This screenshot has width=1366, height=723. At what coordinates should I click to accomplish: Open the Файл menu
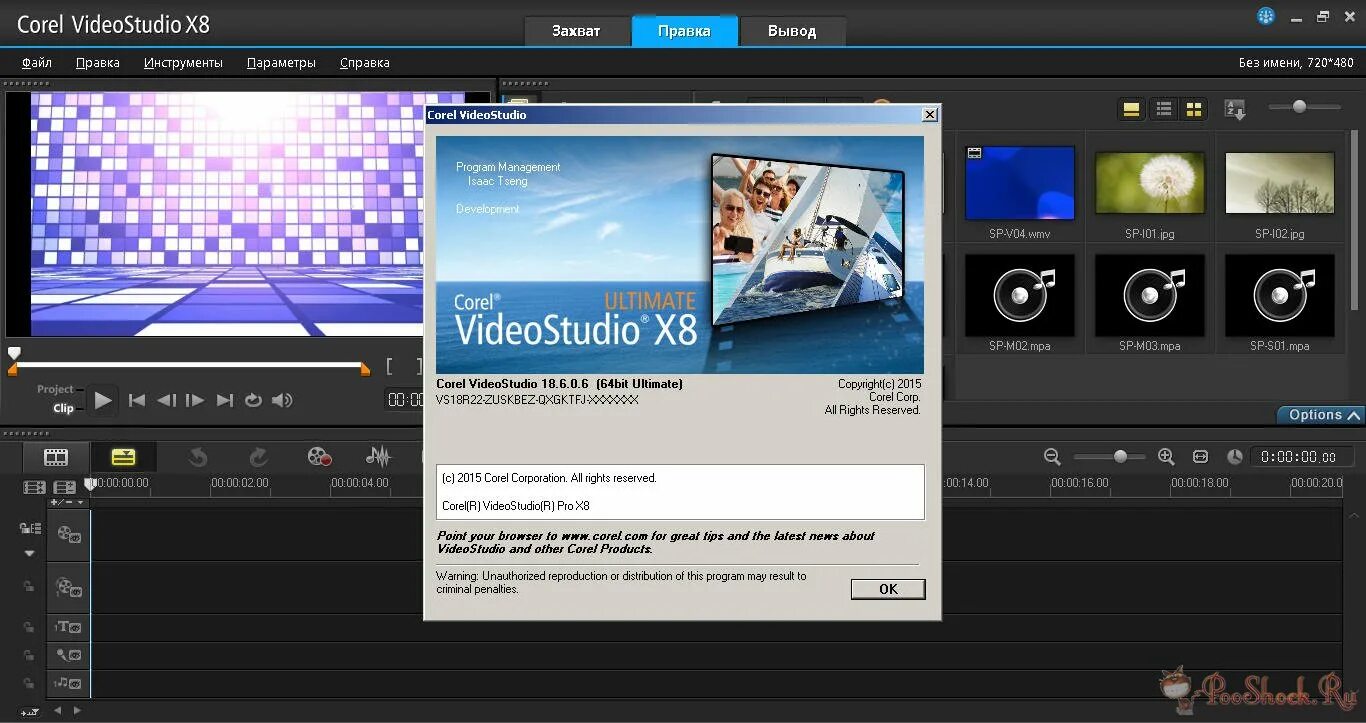(x=37, y=62)
